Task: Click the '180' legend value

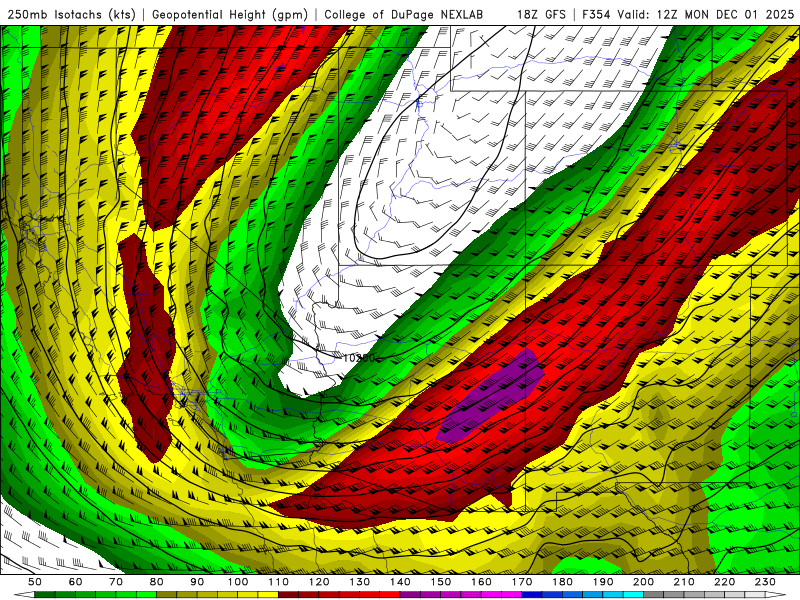Action: coord(562,582)
